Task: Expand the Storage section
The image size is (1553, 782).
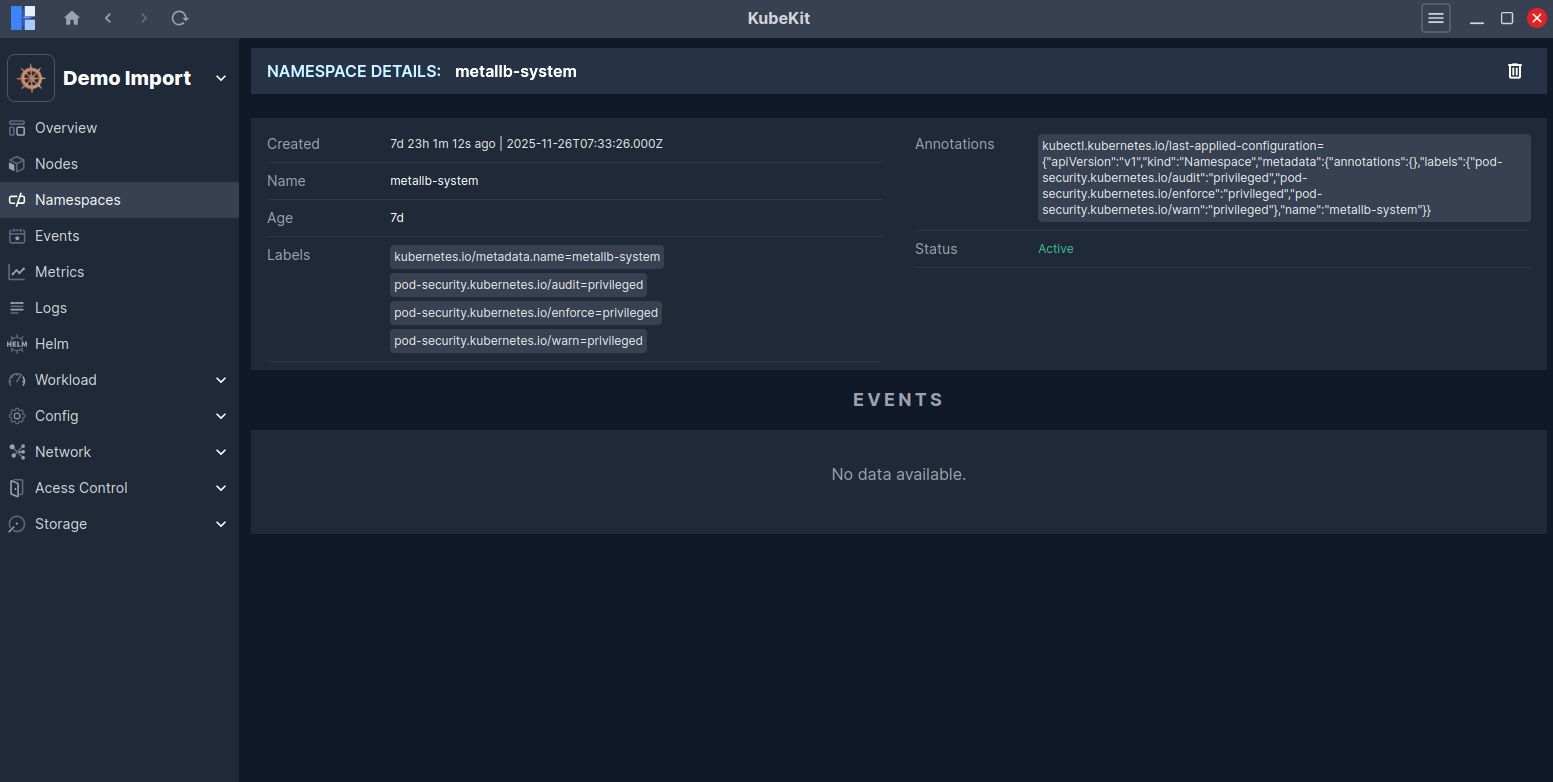Action: 60,523
